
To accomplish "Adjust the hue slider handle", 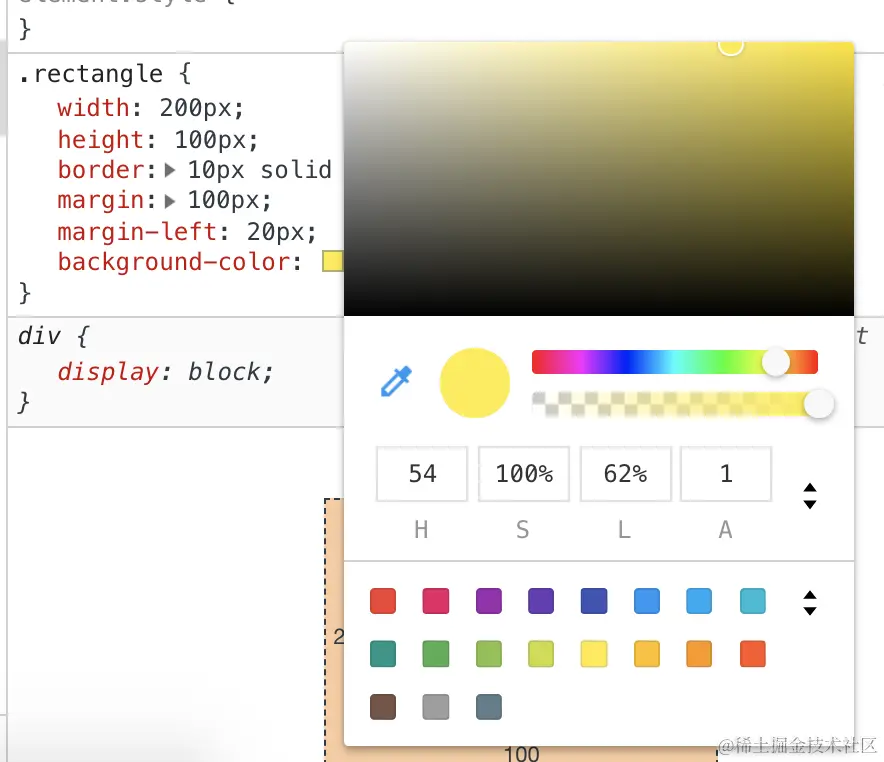I will [776, 362].
